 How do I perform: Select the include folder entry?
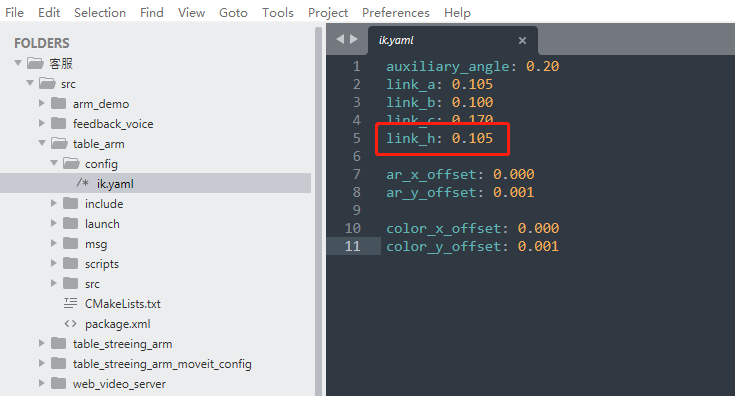[155, 203]
